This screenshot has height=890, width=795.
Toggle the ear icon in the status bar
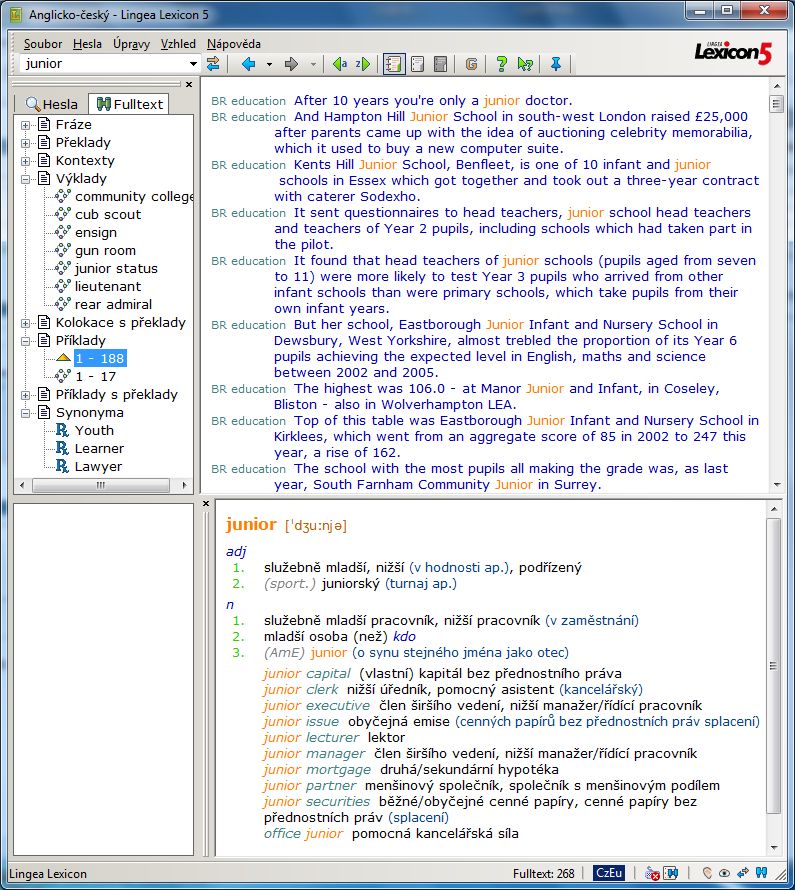(707, 872)
